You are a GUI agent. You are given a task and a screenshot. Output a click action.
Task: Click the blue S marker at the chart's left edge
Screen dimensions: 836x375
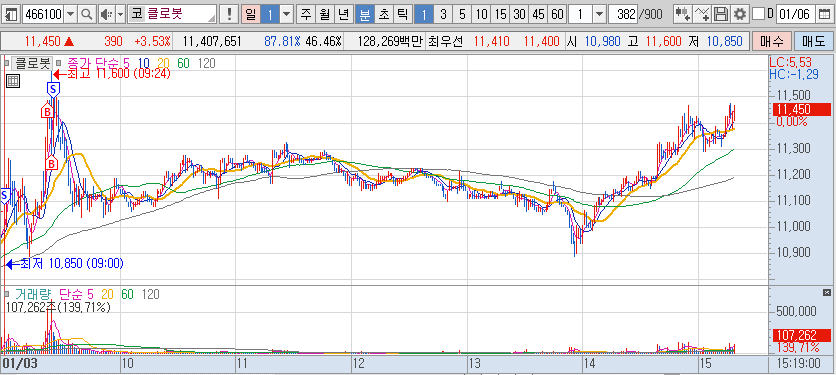(x=4, y=196)
